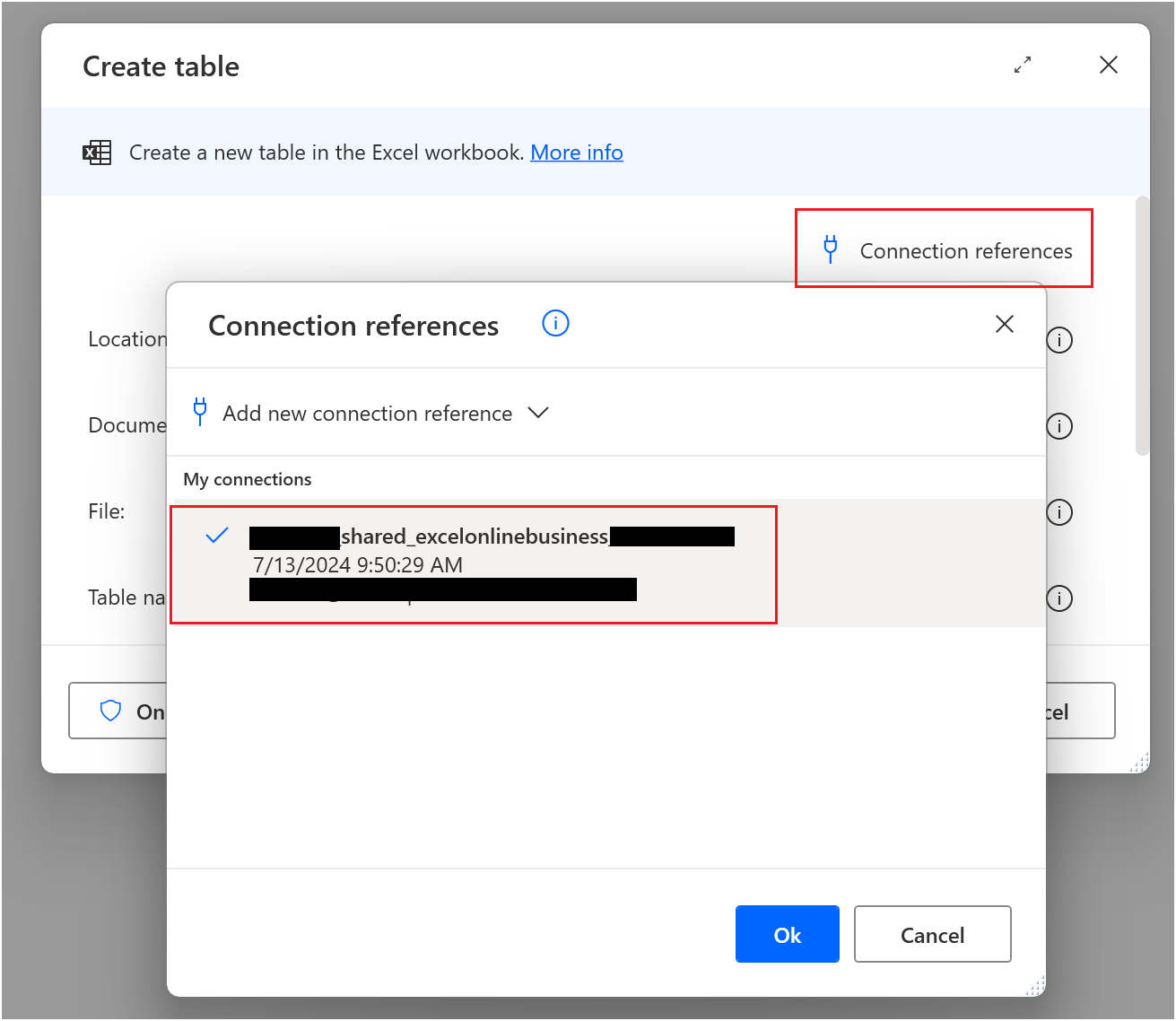Click the Create table dialog scrollbar
This screenshot has width=1176, height=1021.
(1142, 326)
